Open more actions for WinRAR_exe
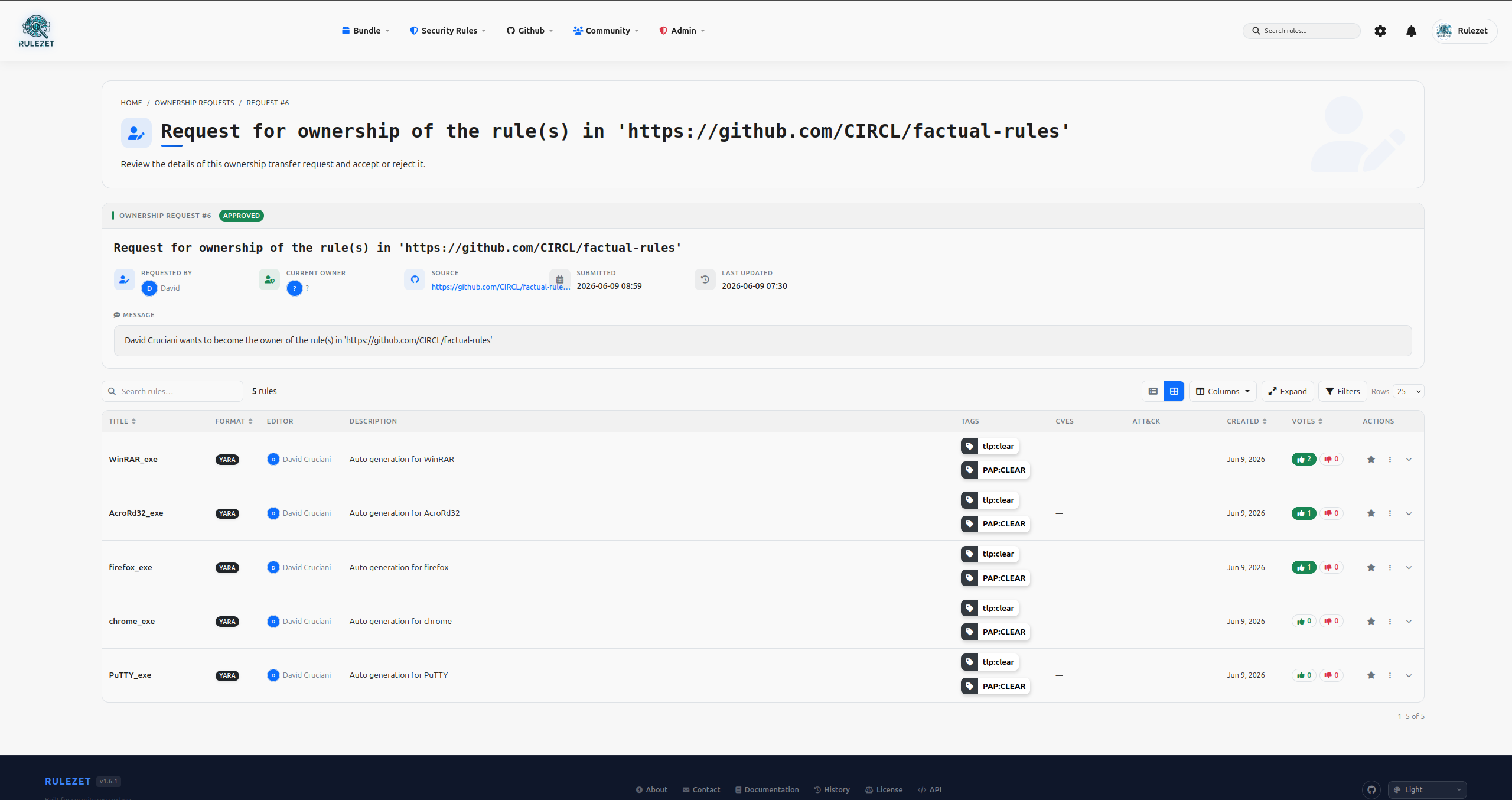The height and width of the screenshot is (800, 1512). click(1390, 459)
